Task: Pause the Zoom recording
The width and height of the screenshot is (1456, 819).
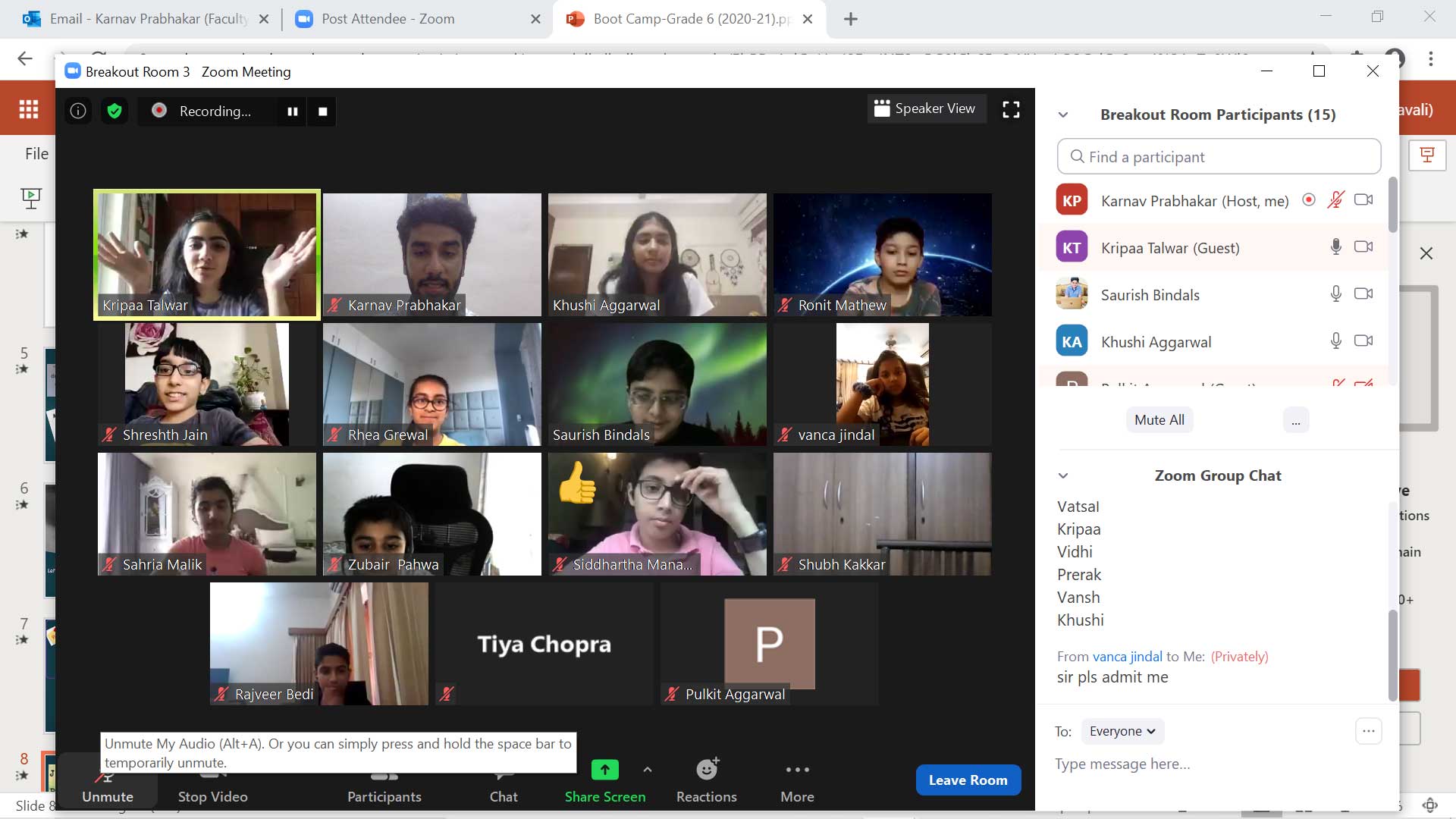Action: (x=293, y=111)
